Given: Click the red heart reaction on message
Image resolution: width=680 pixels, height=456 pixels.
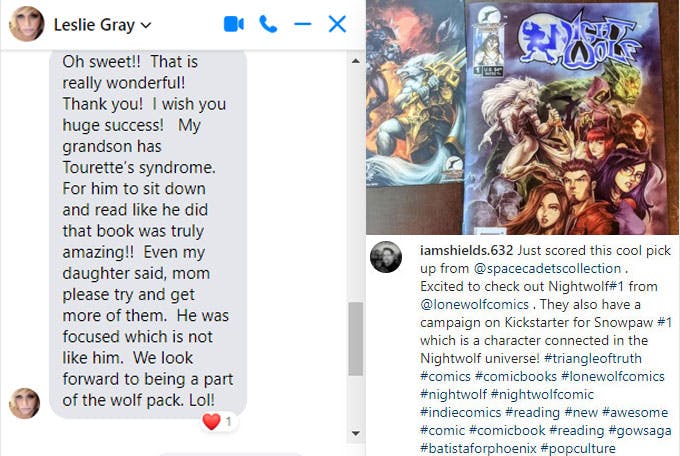Looking at the screenshot, I should pos(211,421).
